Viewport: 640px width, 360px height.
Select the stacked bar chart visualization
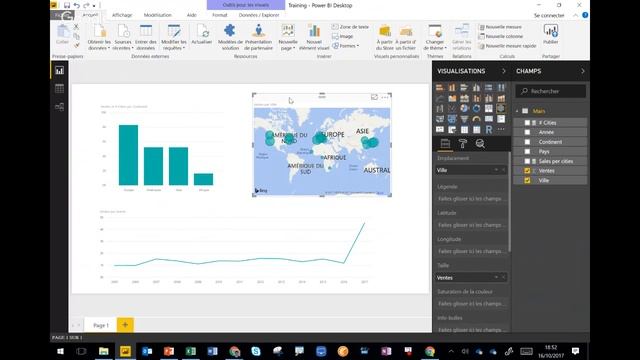tap(440, 87)
